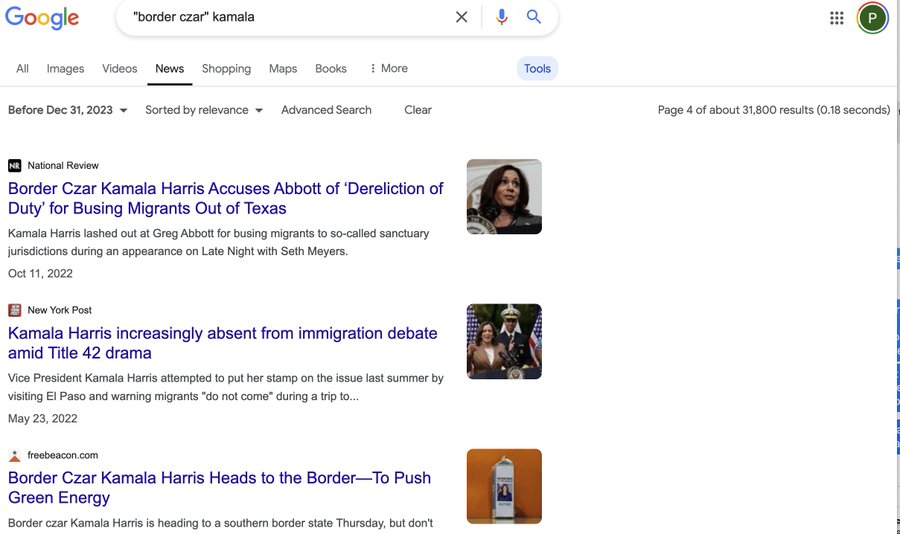The image size is (900, 534).
Task: Select the News tab
Action: click(x=169, y=68)
